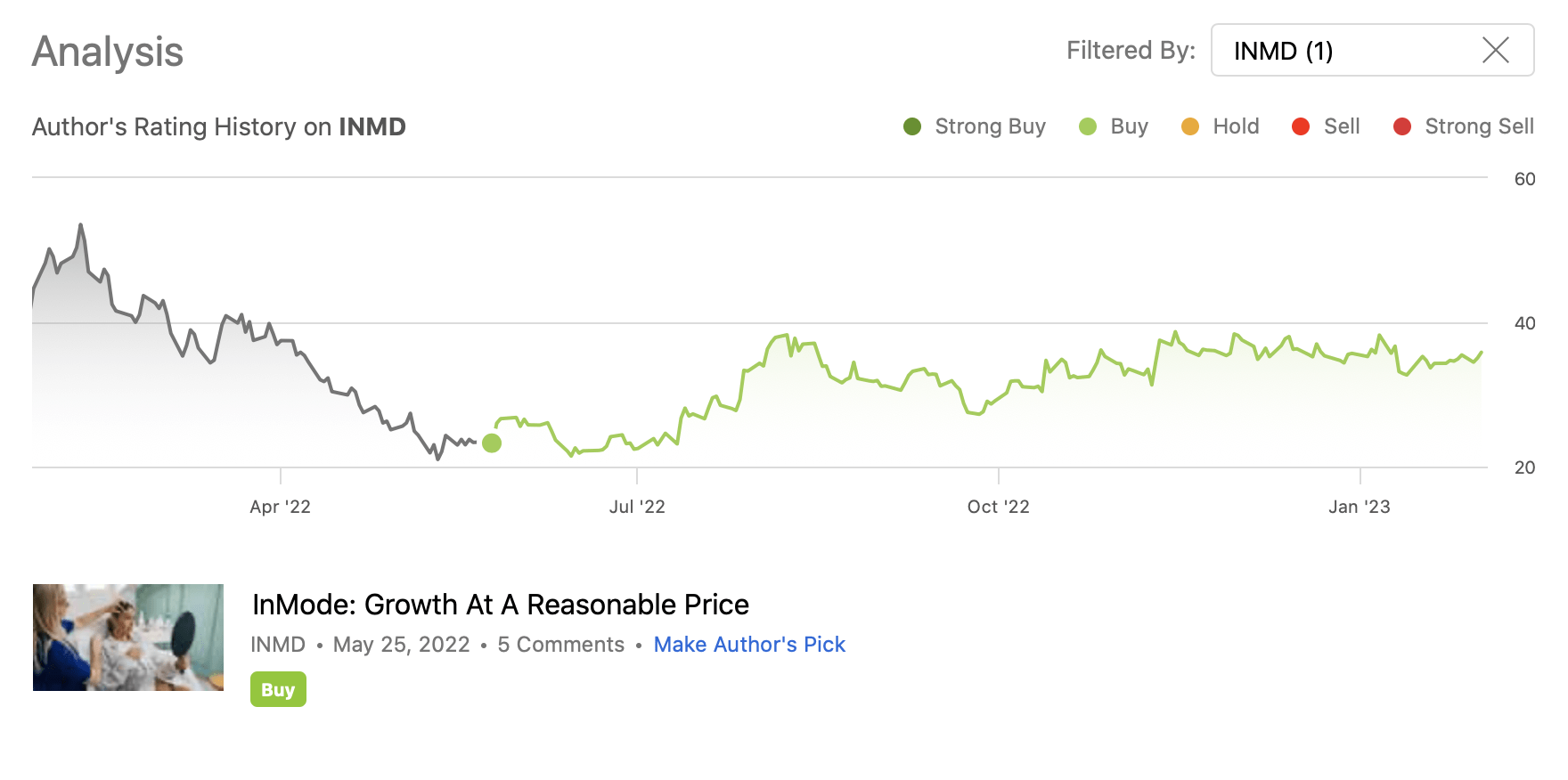This screenshot has height=780, width=1568.
Task: Select the Analysis section heading
Action: (107, 51)
